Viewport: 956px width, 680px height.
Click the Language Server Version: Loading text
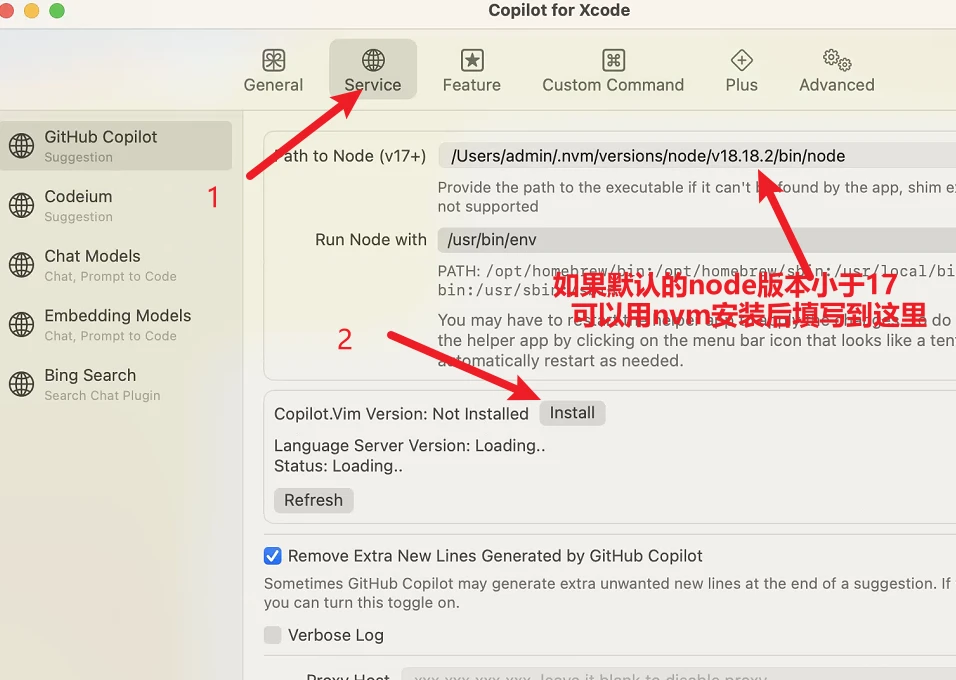tap(410, 446)
